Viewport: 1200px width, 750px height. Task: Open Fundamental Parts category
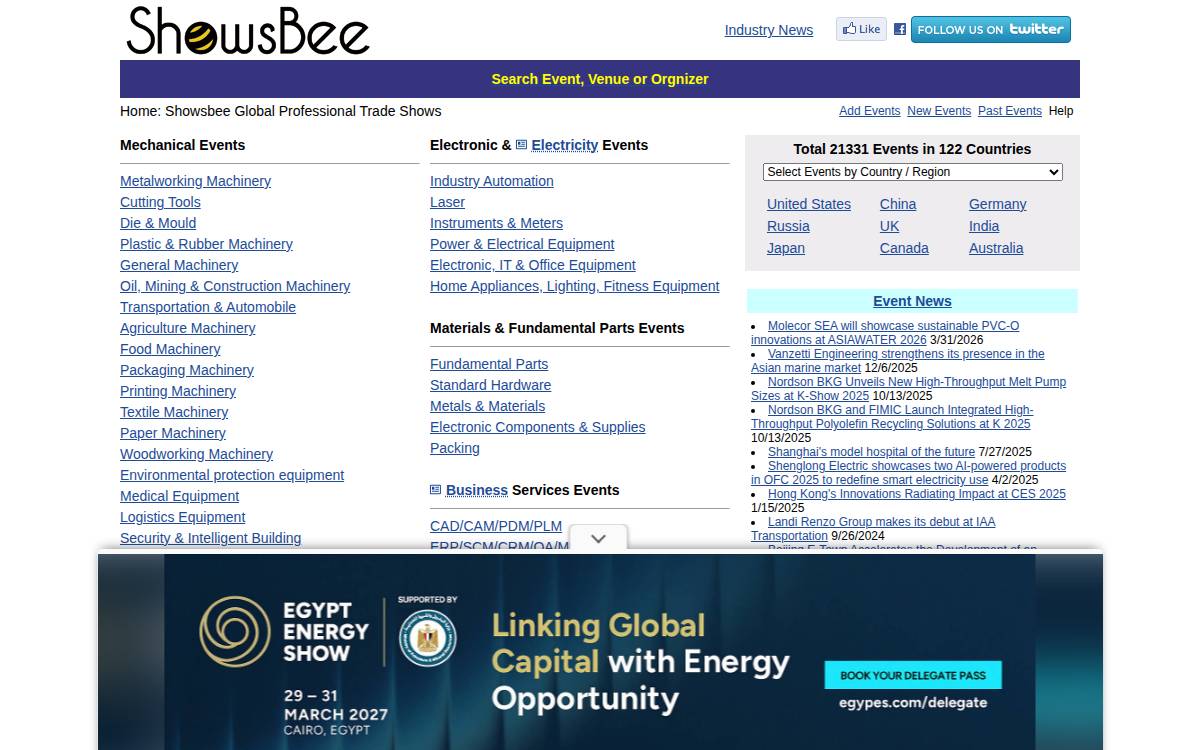489,364
